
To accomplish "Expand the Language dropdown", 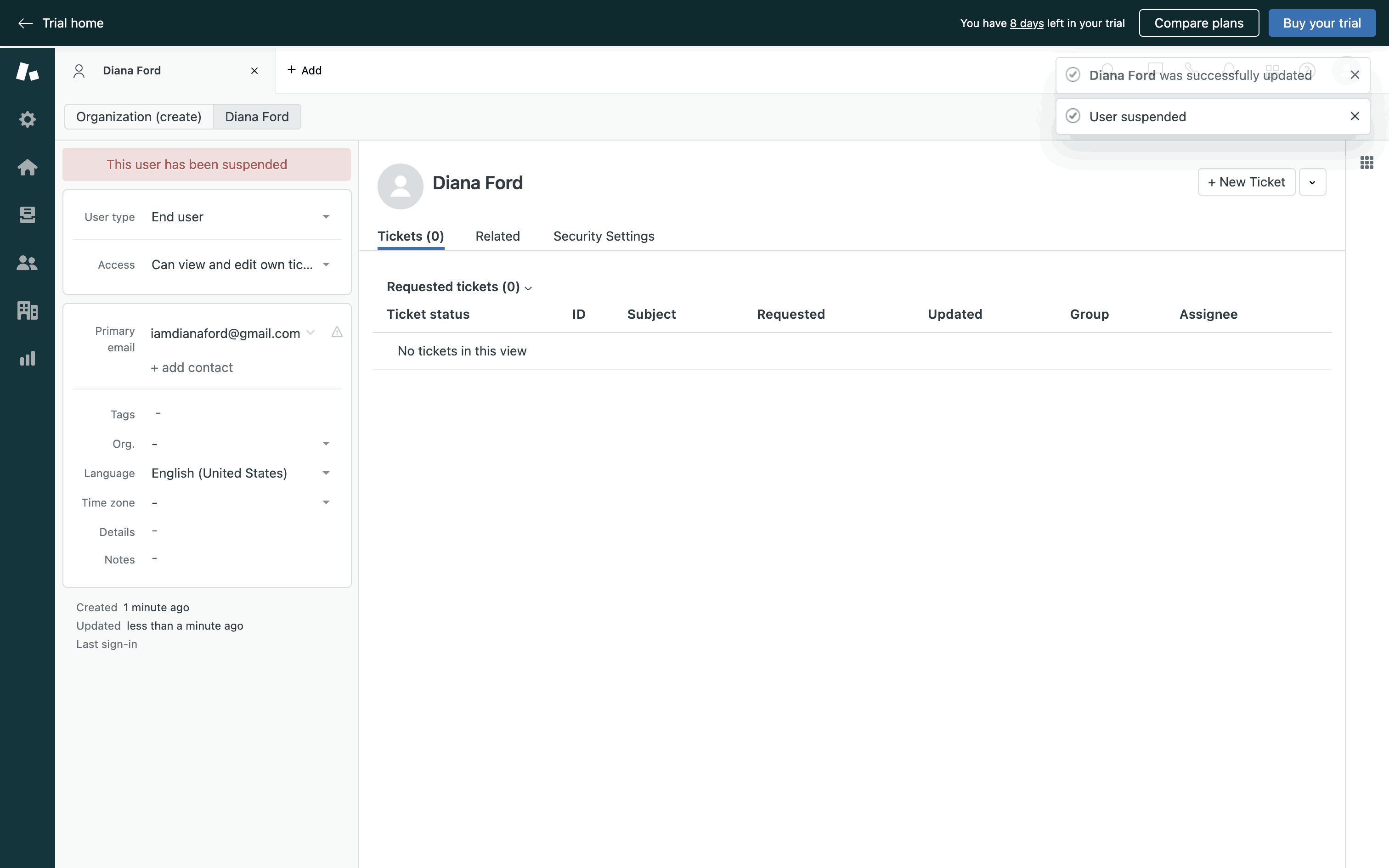I will 326,473.
